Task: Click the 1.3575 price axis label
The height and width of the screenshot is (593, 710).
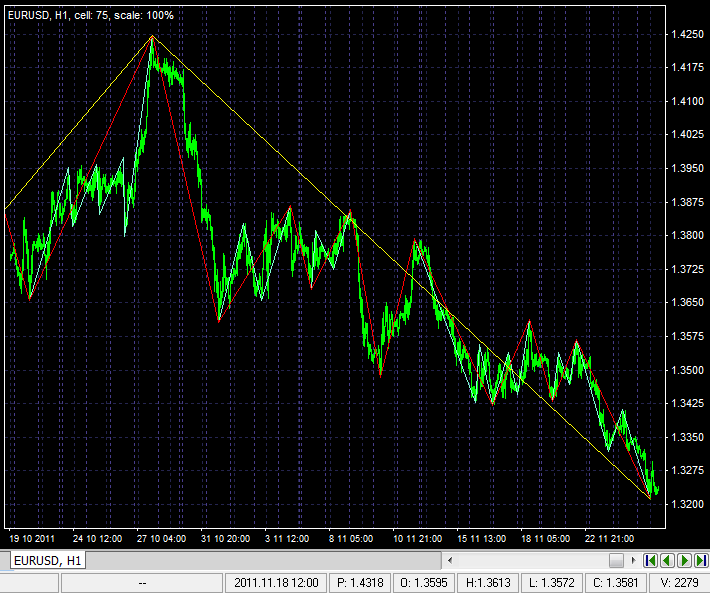Action: [687, 336]
